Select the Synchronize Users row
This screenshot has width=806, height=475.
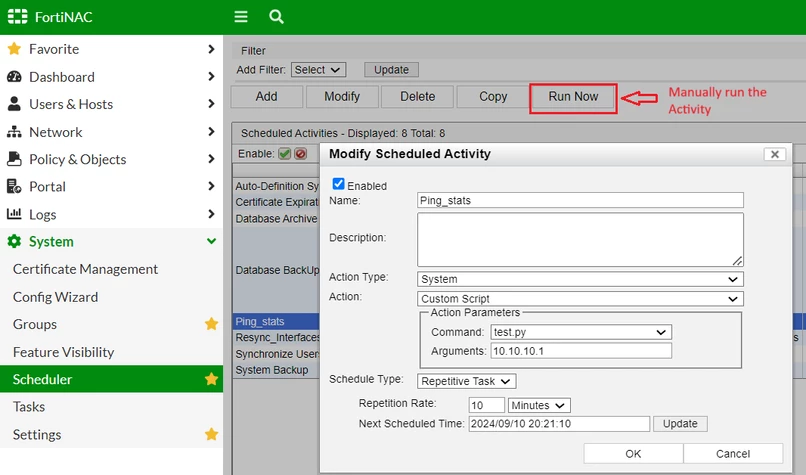[x=276, y=354]
